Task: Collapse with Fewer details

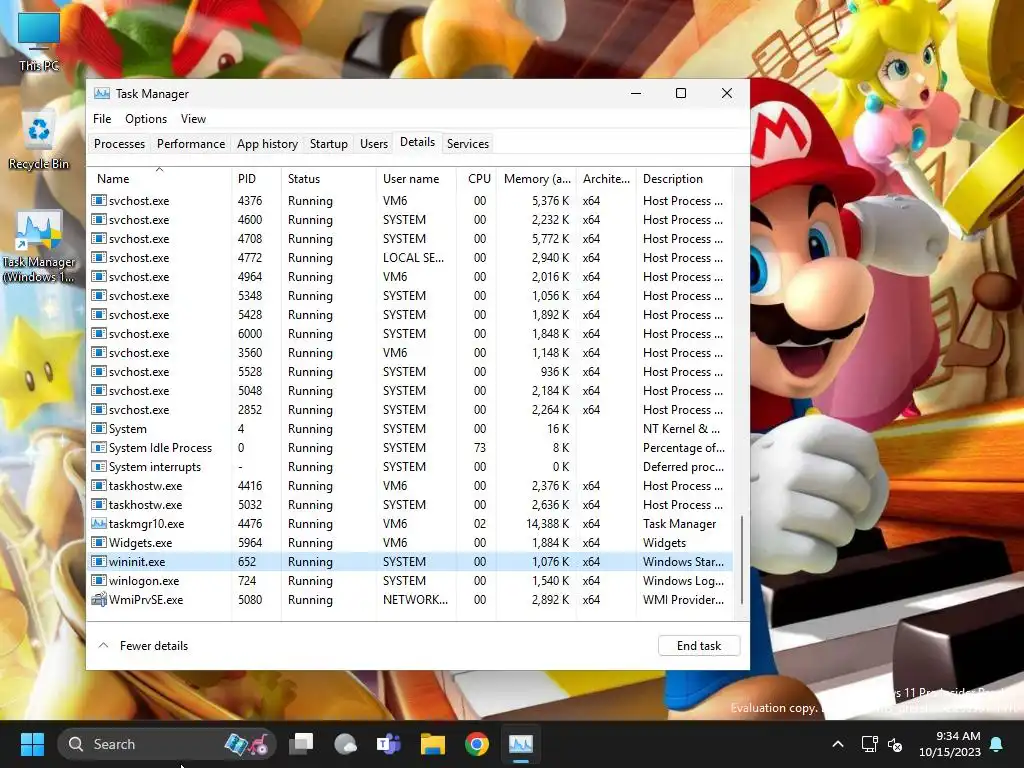Action: point(143,646)
